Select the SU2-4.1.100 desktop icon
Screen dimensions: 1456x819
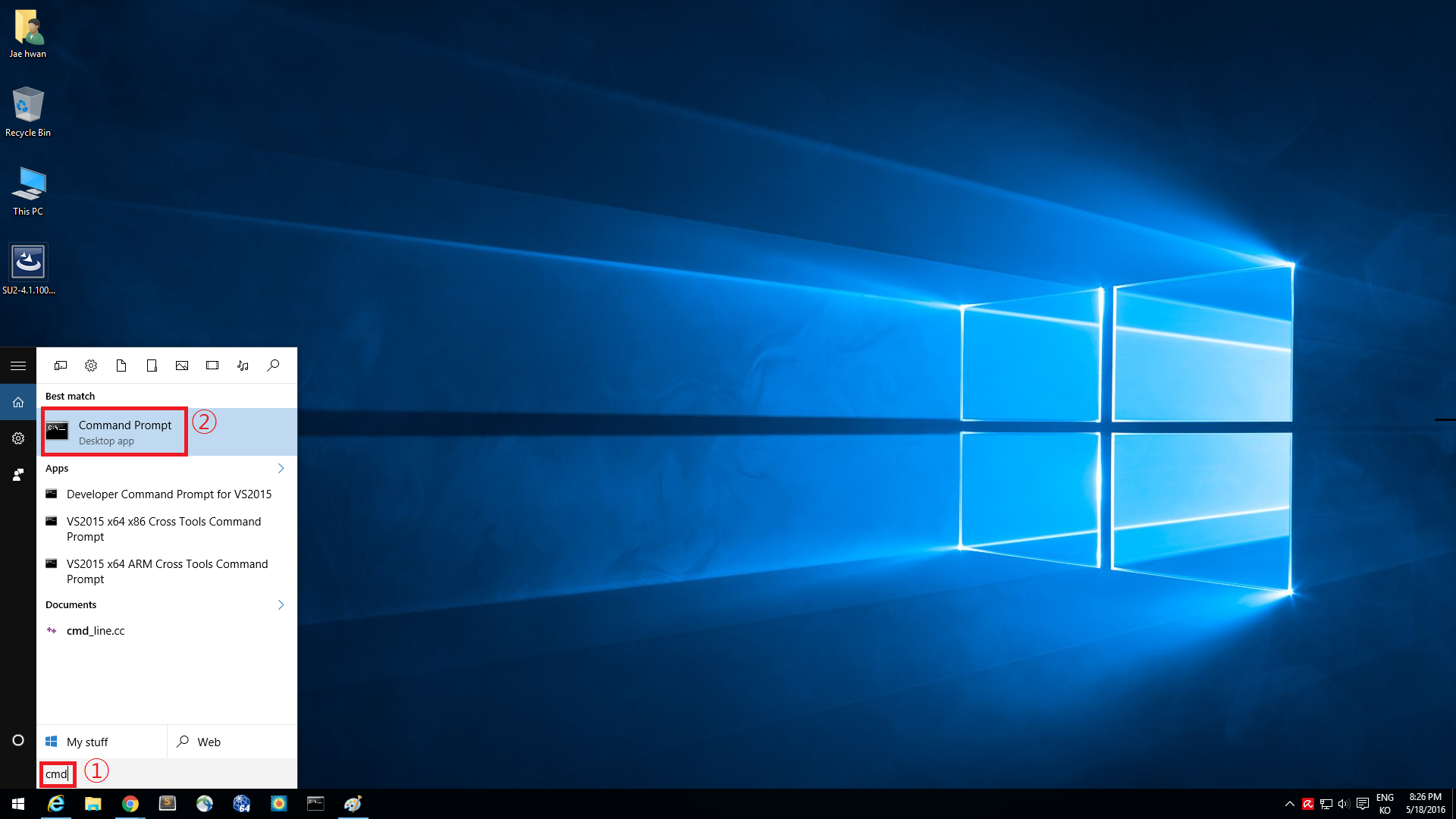[28, 269]
